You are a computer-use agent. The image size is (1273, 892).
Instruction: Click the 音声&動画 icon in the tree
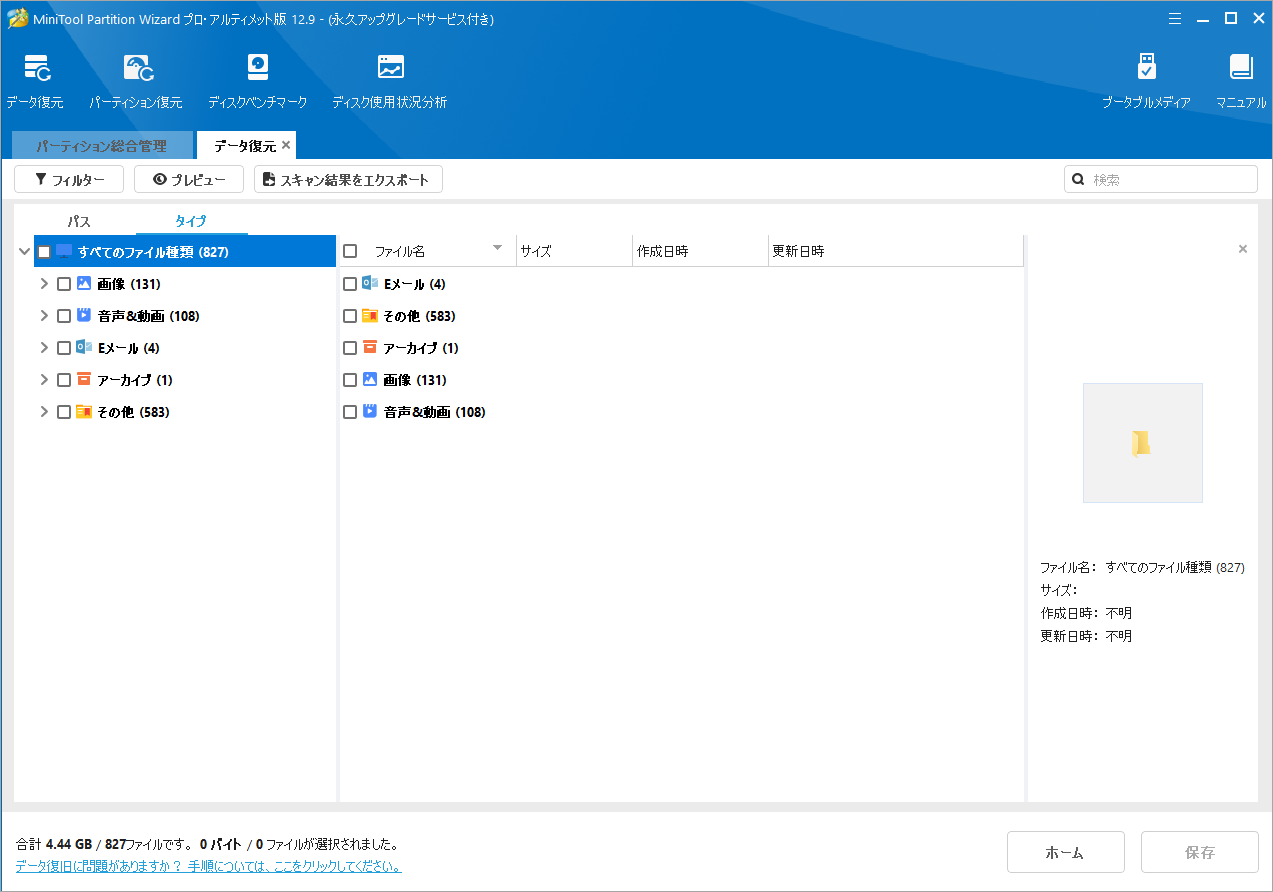[x=84, y=316]
